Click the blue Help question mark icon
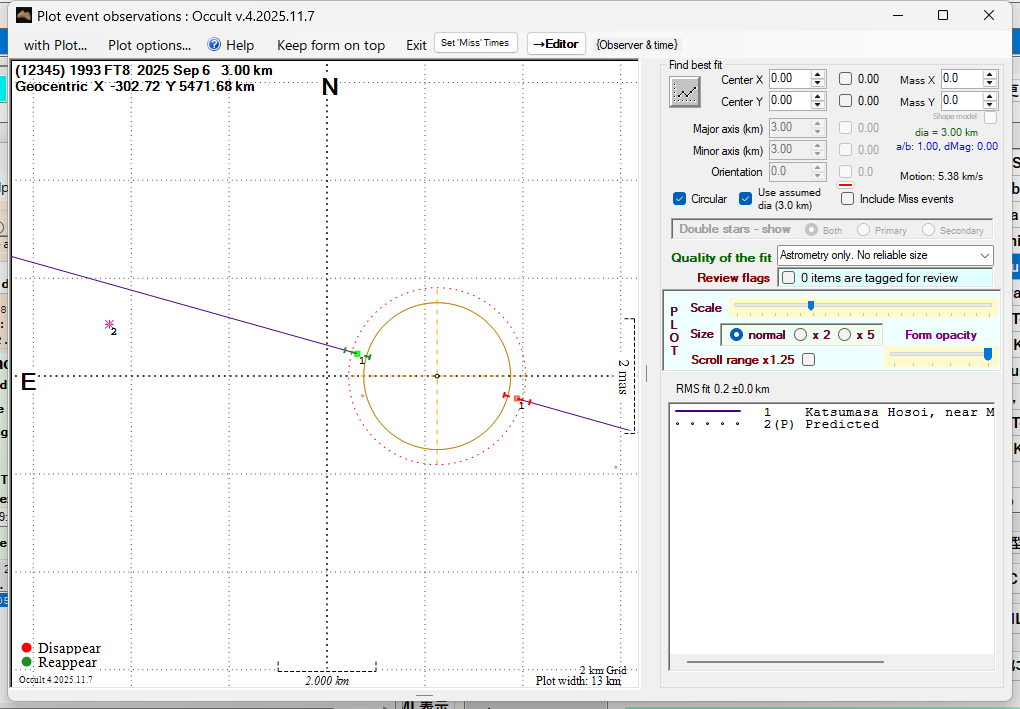The height and width of the screenshot is (709, 1020). point(213,45)
